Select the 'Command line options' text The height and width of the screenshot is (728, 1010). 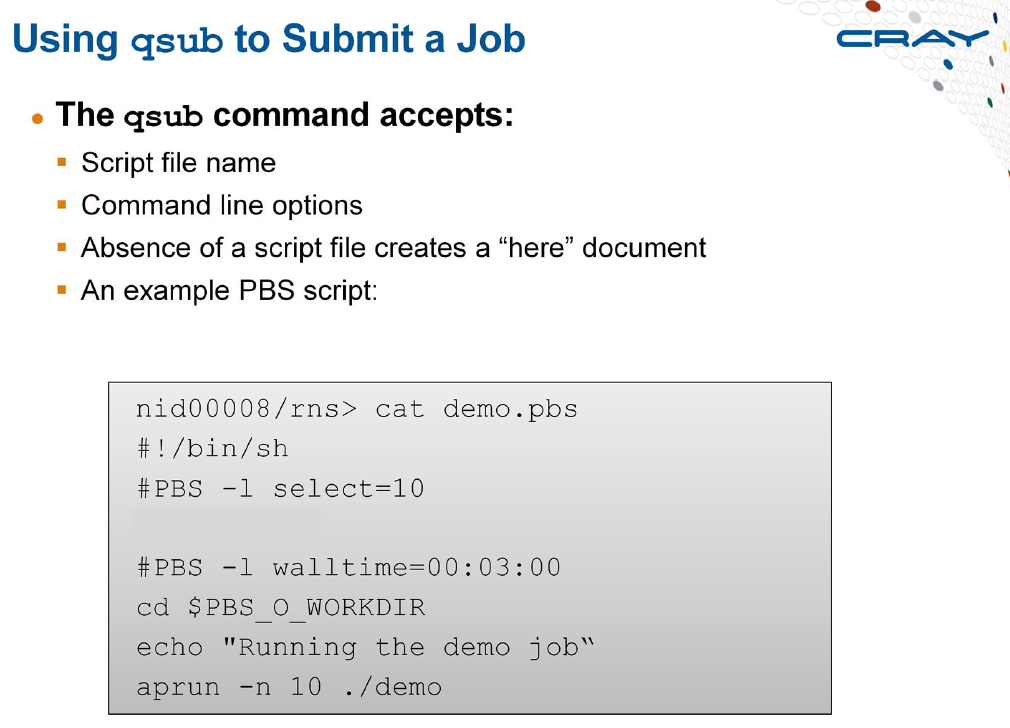coord(222,206)
